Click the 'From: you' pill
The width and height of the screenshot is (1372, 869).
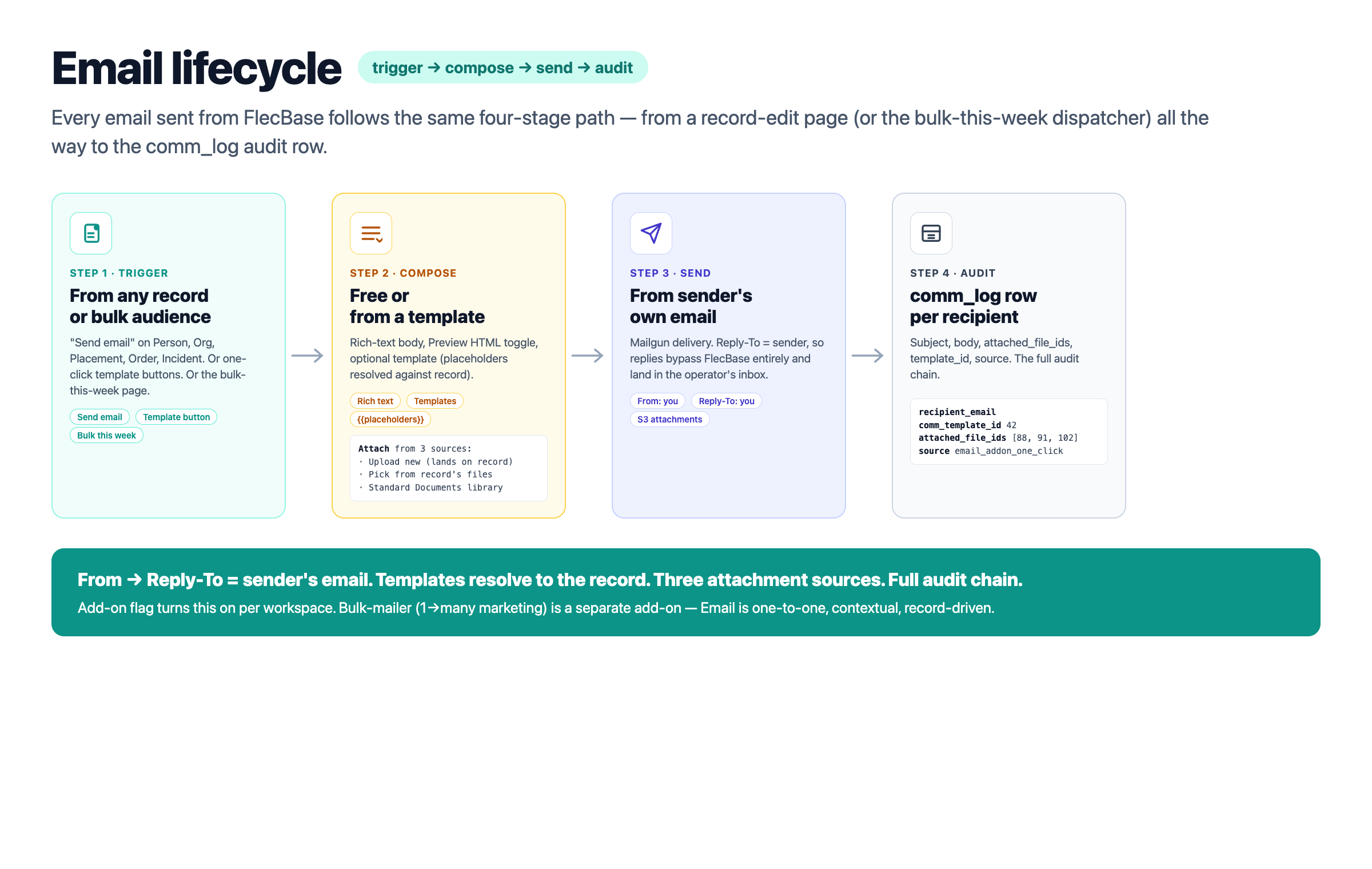point(657,401)
